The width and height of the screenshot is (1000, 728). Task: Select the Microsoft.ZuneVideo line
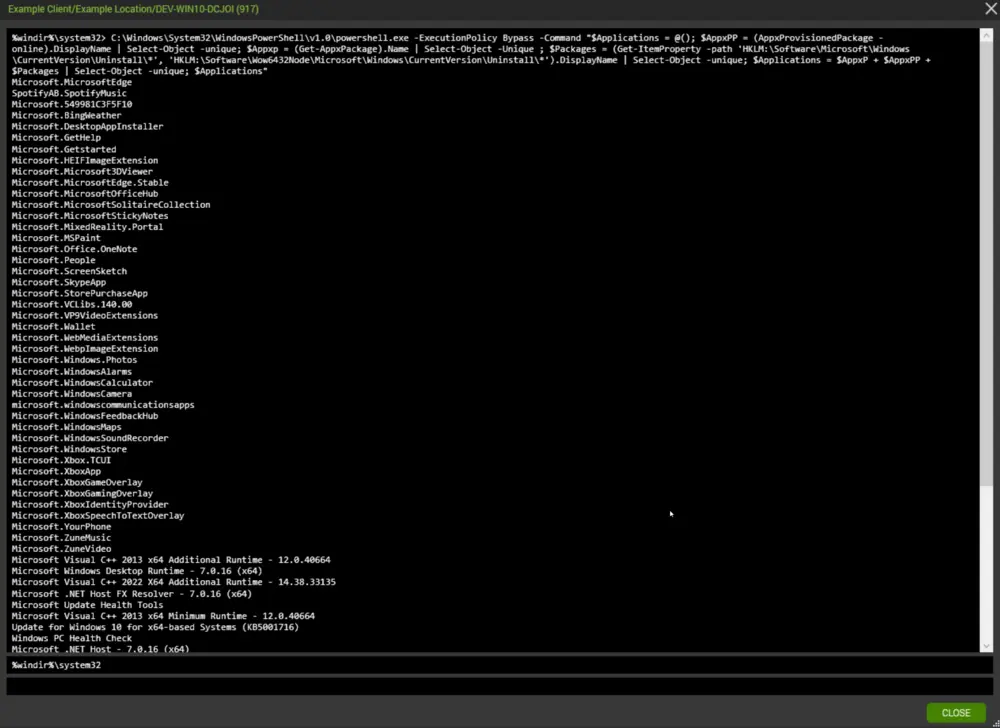point(61,549)
